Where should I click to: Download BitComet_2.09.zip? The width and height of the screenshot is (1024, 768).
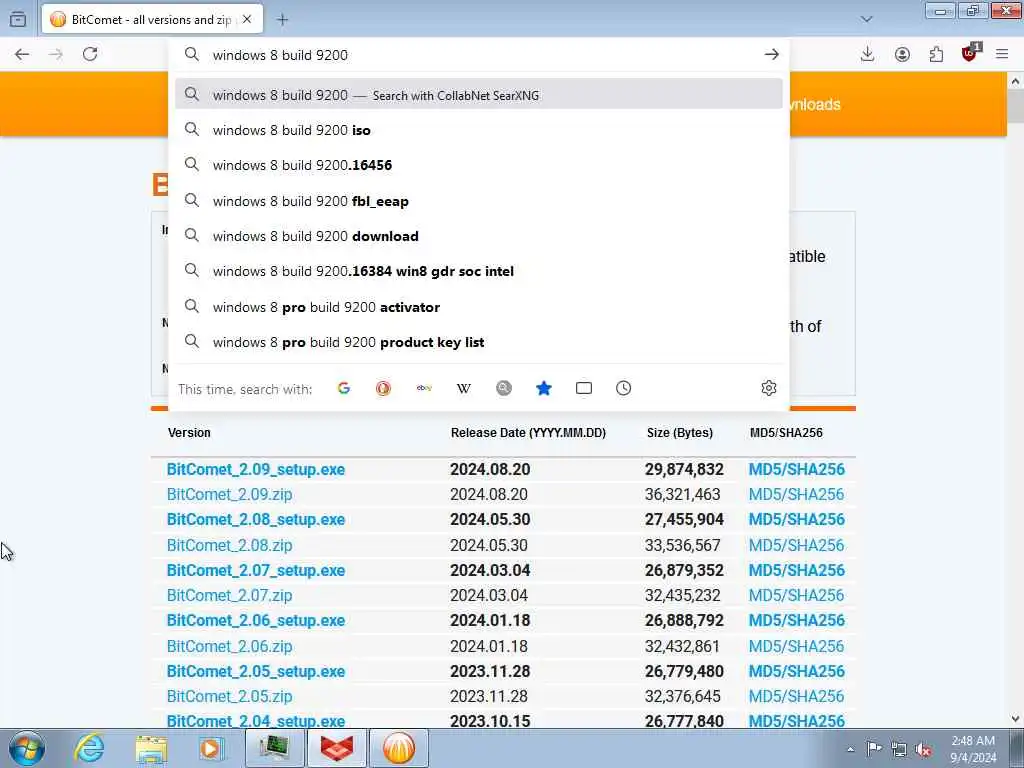229,494
